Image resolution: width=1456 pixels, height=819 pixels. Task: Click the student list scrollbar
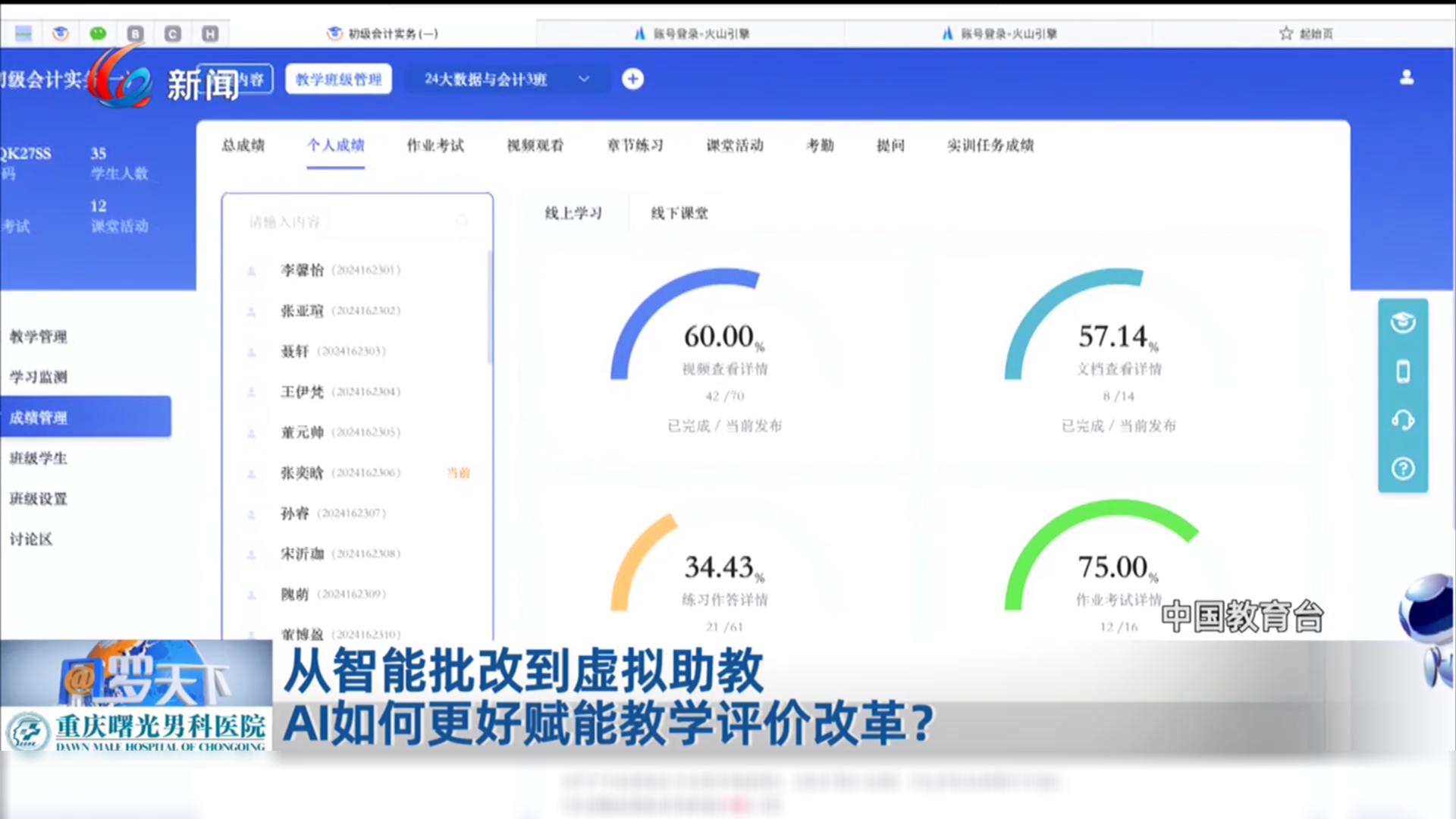(x=490, y=307)
